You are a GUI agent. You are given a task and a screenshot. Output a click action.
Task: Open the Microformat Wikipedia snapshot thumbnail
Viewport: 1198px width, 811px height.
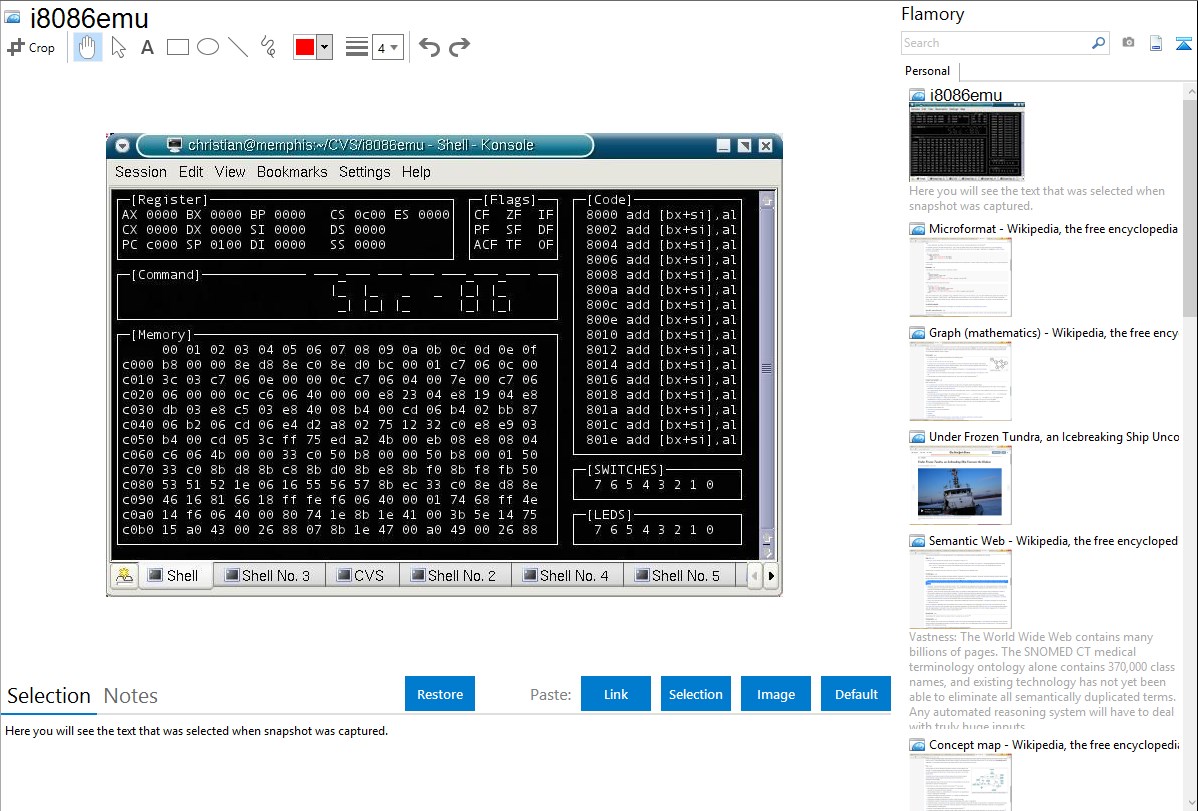point(960,277)
